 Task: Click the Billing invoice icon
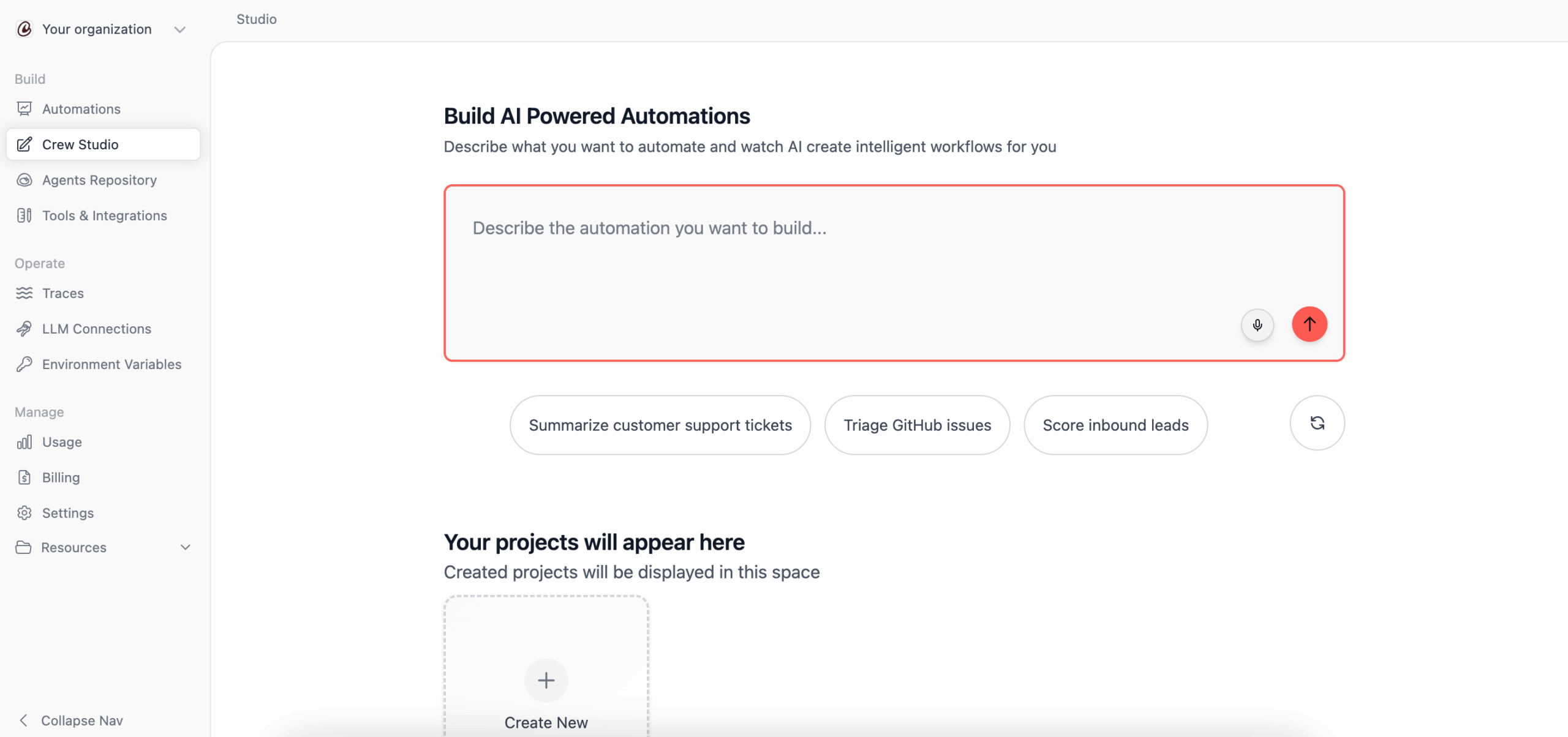coord(24,477)
